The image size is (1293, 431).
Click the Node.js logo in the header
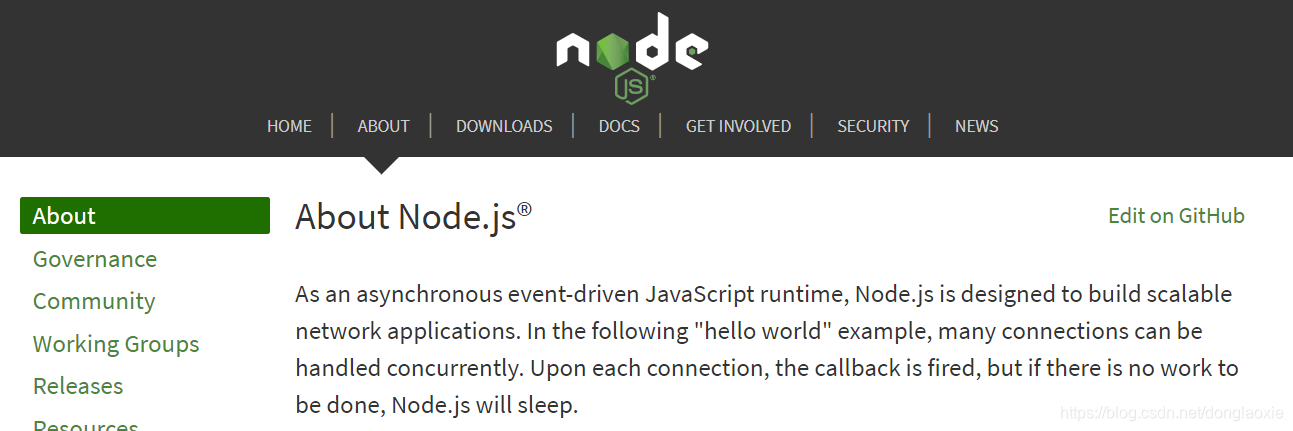tap(632, 56)
